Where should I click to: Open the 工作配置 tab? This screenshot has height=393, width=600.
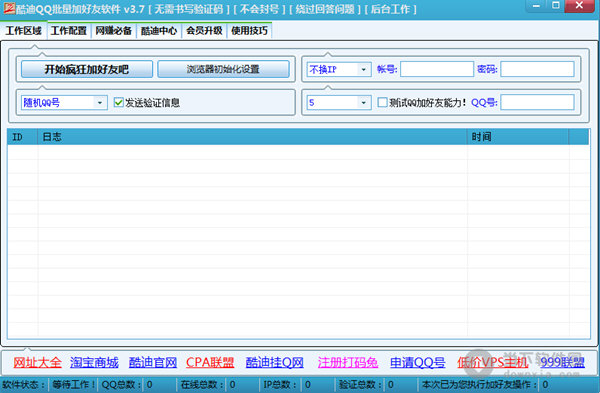pos(69,31)
